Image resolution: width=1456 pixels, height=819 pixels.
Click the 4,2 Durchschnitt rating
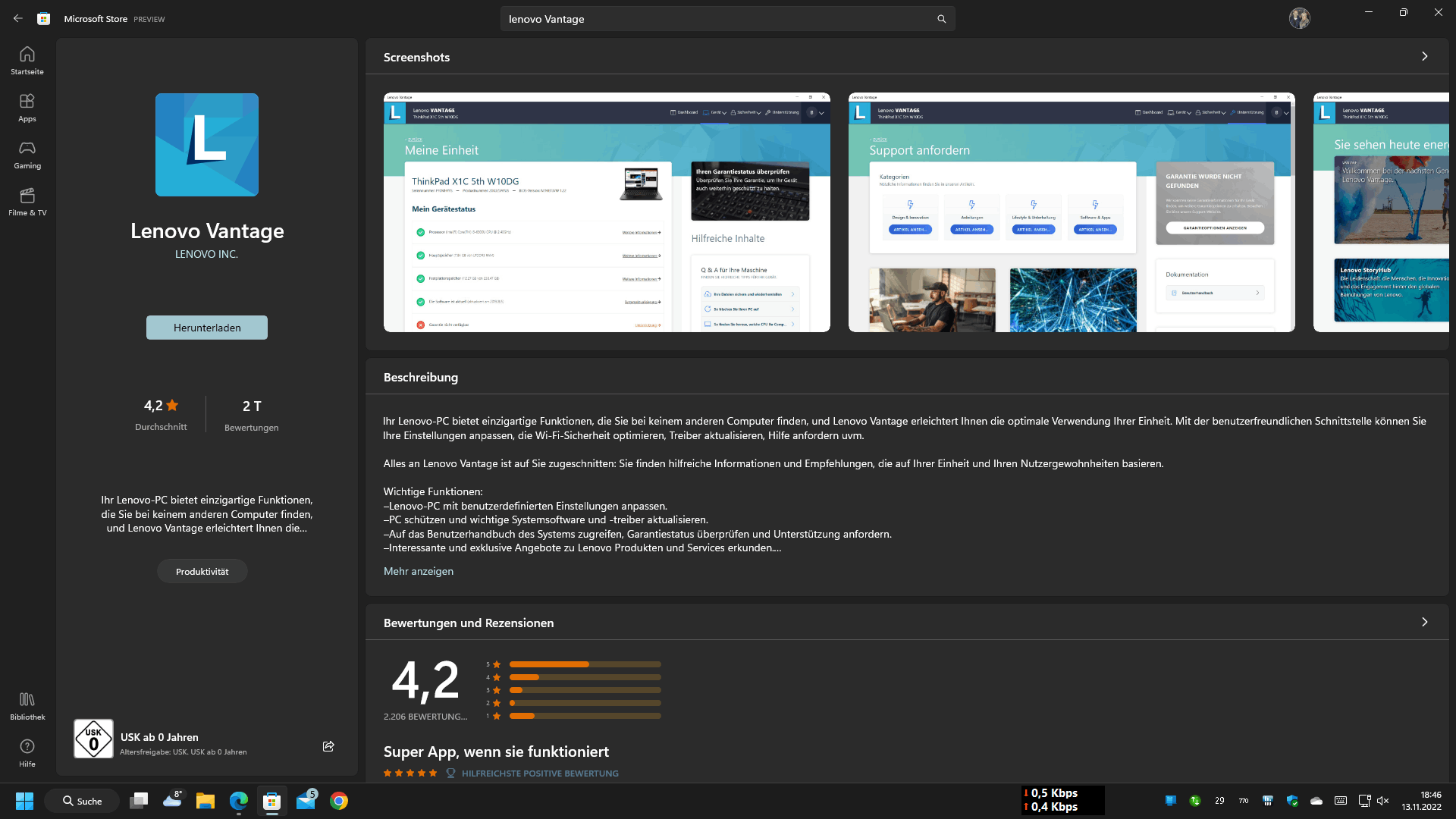(161, 415)
